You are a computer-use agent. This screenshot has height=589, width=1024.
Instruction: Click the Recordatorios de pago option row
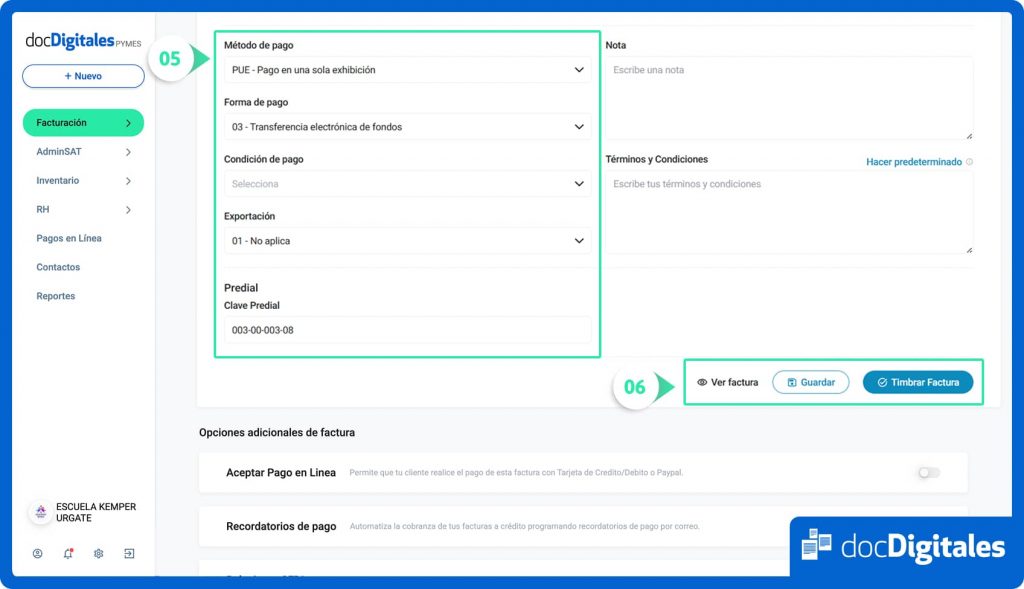pos(583,526)
